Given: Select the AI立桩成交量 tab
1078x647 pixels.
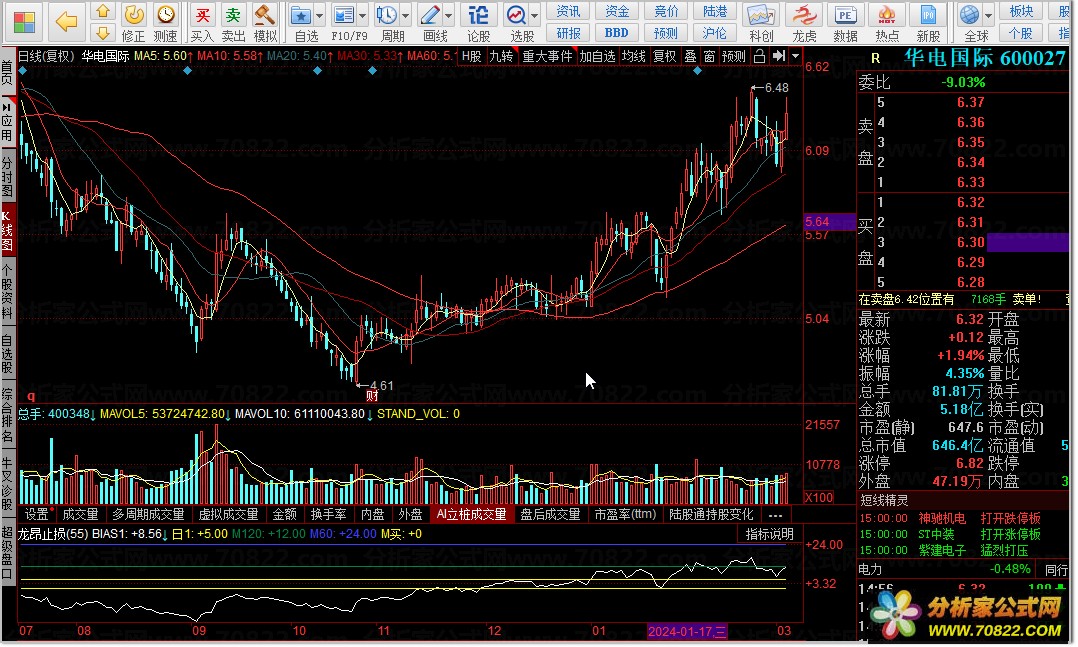Looking at the screenshot, I should tap(472, 514).
